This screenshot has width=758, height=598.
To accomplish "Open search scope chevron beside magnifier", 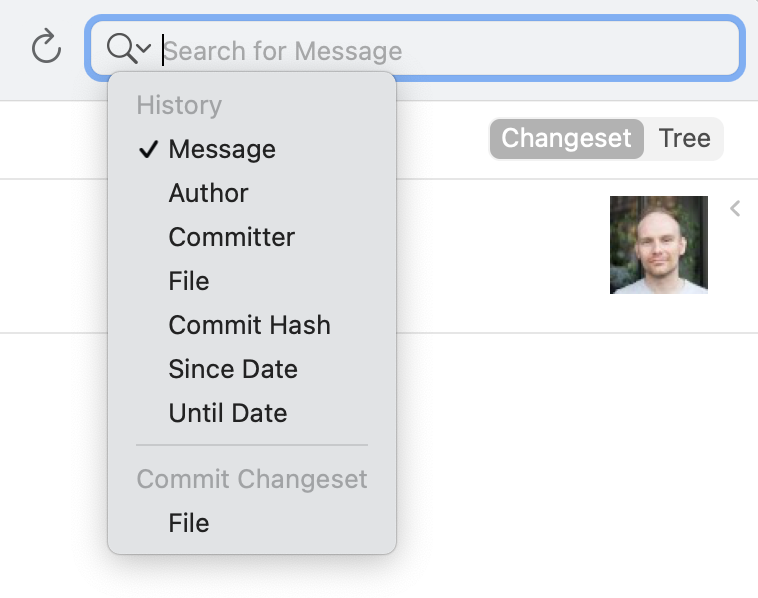I will [144, 48].
